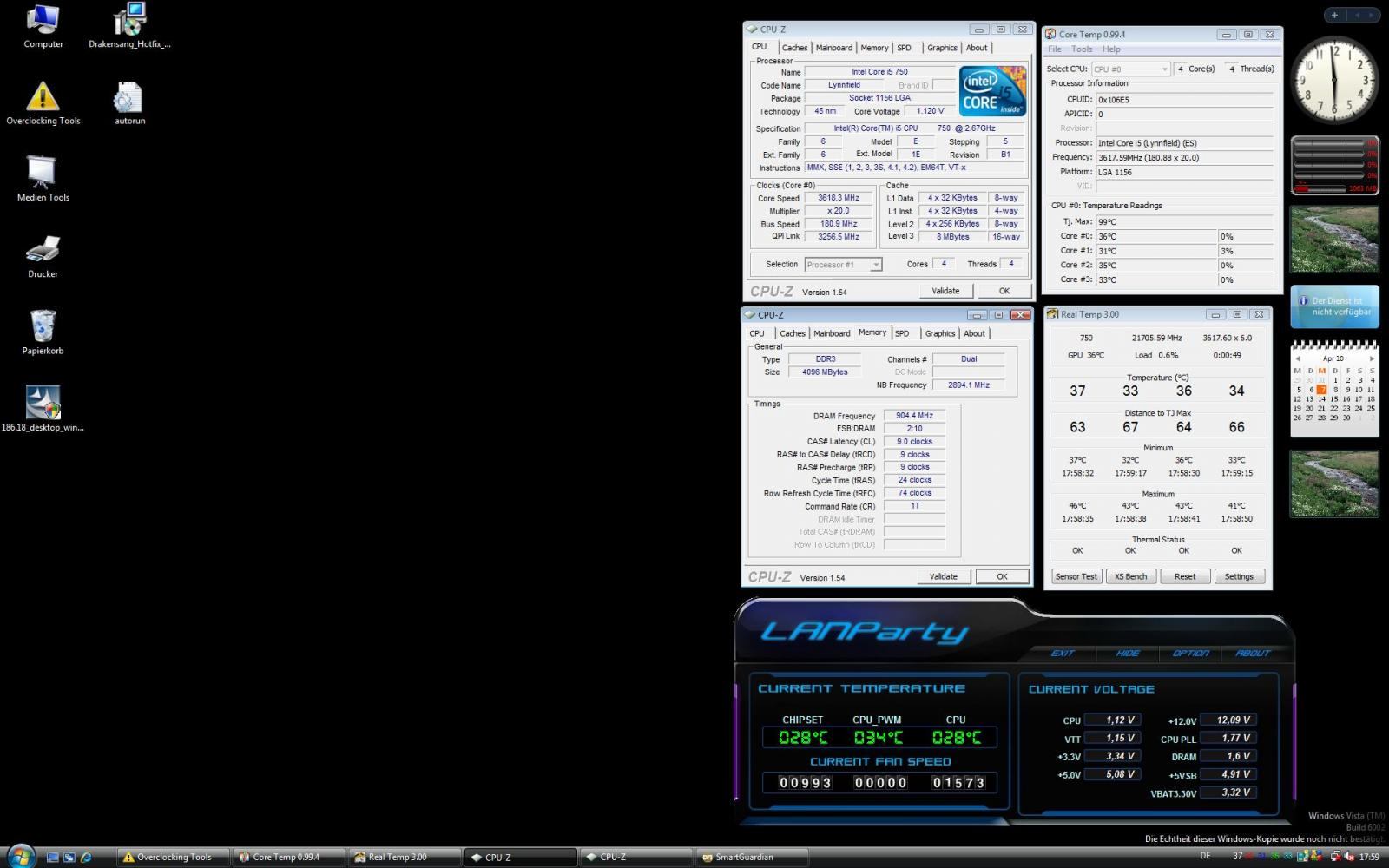Open the Help menu in Core Temp
The image size is (1389, 868).
click(1111, 49)
